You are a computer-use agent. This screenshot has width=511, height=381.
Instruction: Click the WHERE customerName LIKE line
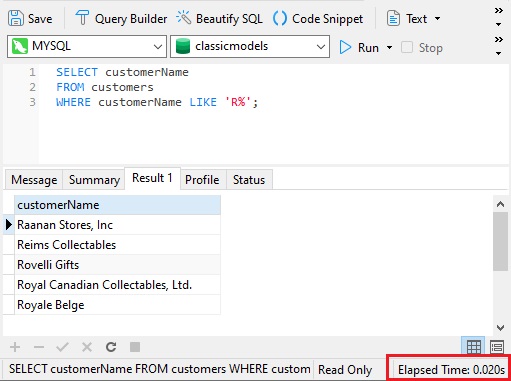[x=157, y=102]
